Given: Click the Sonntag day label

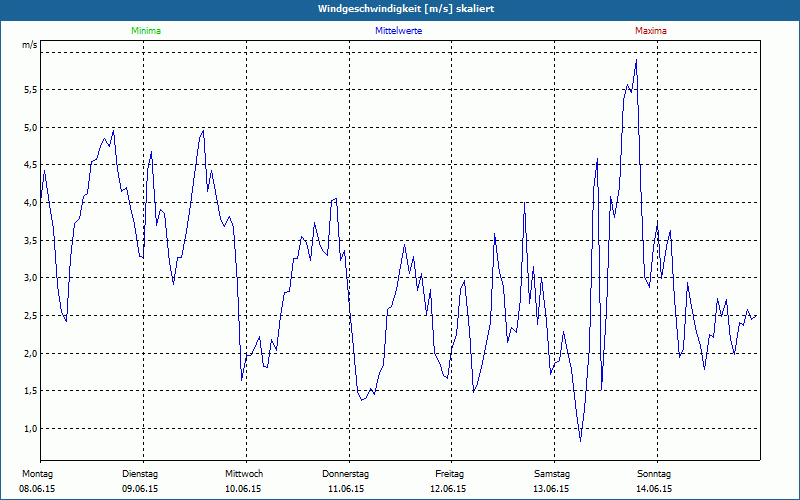Looking at the screenshot, I should coord(654,474).
